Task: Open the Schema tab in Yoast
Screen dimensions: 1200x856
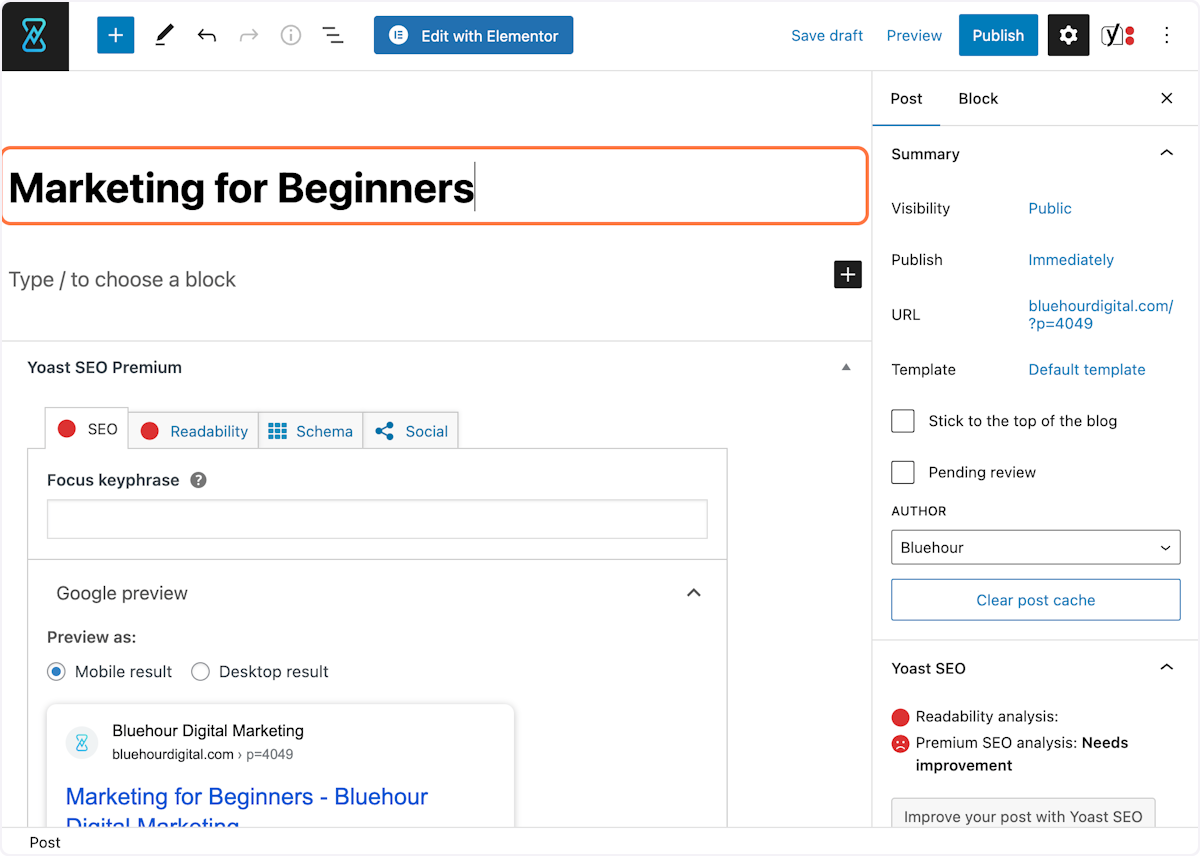Action: click(x=311, y=431)
